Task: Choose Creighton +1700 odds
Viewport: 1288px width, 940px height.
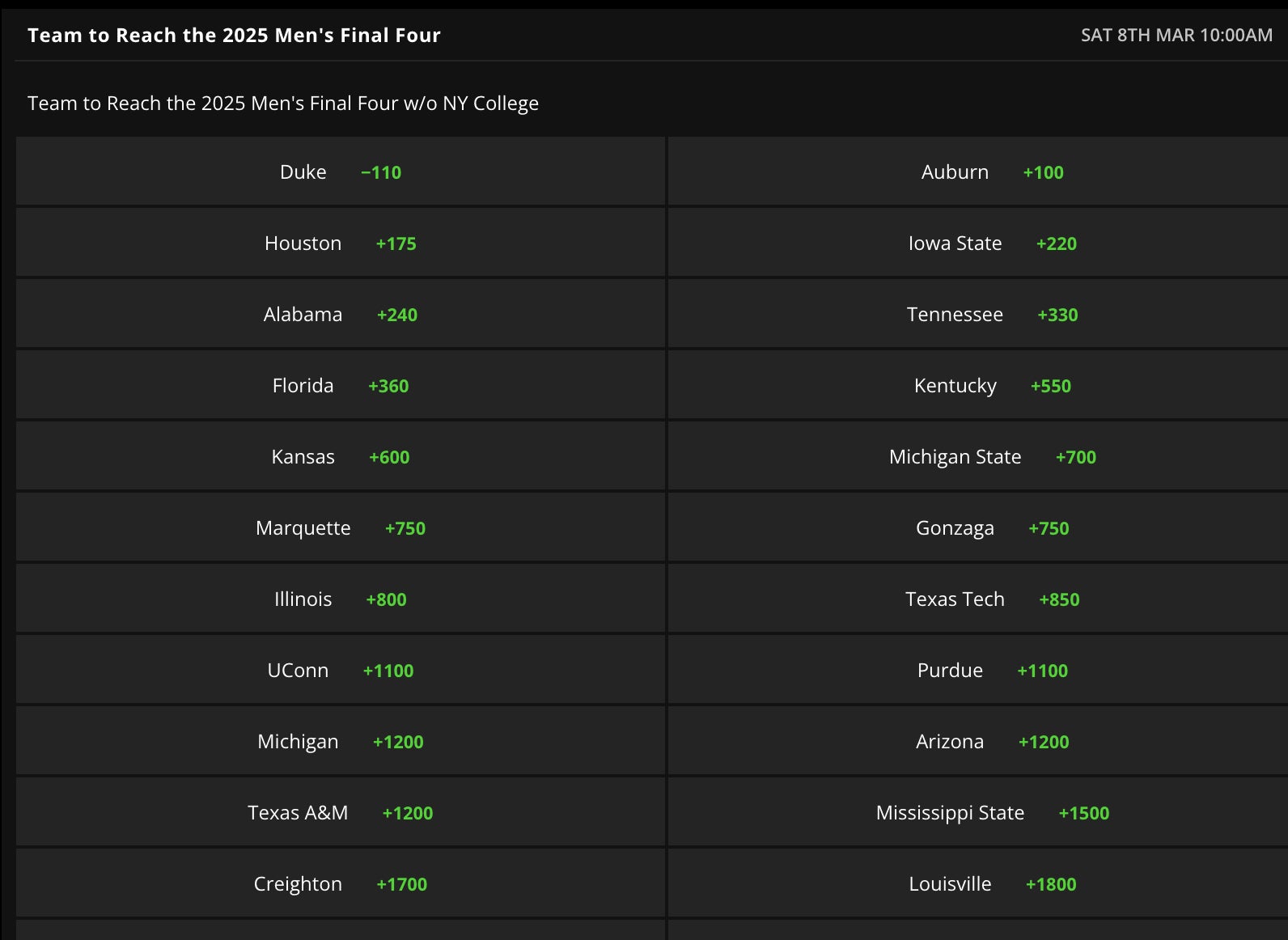Action: pos(341,884)
